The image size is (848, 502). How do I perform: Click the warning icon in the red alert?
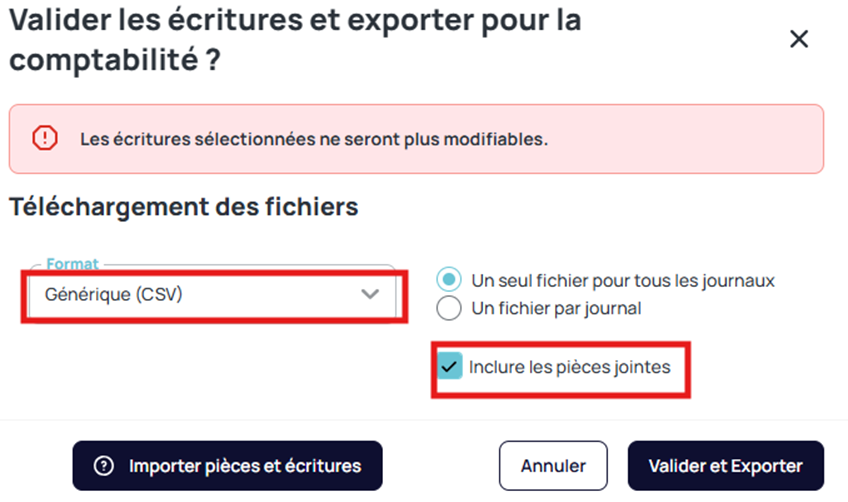(45, 138)
